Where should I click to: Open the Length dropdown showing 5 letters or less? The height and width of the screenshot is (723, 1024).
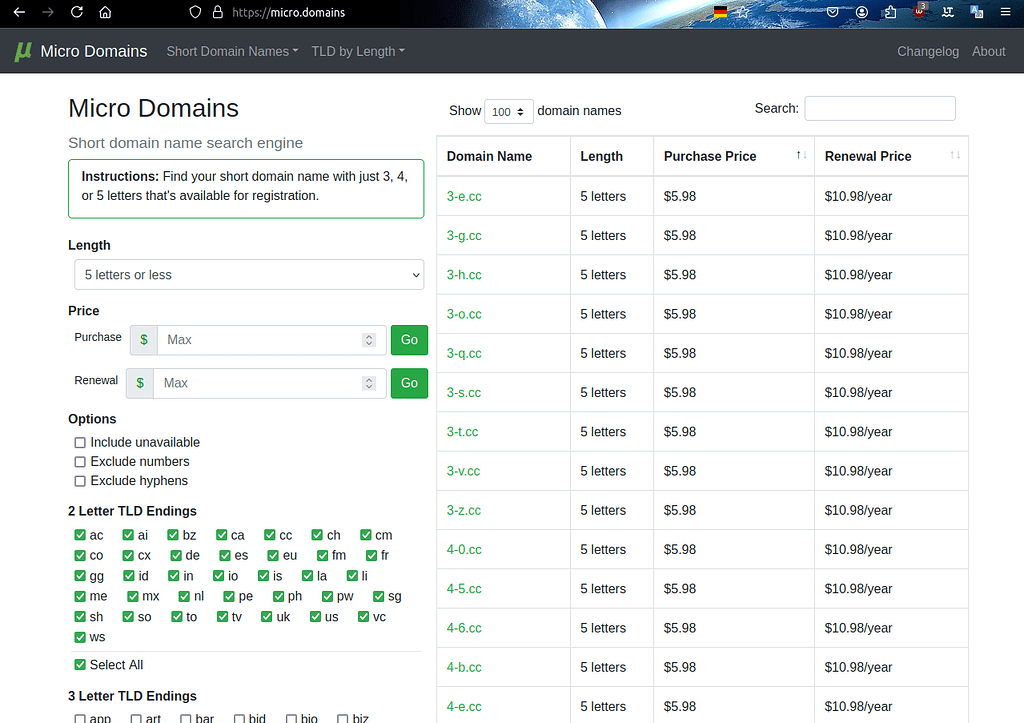(246, 274)
